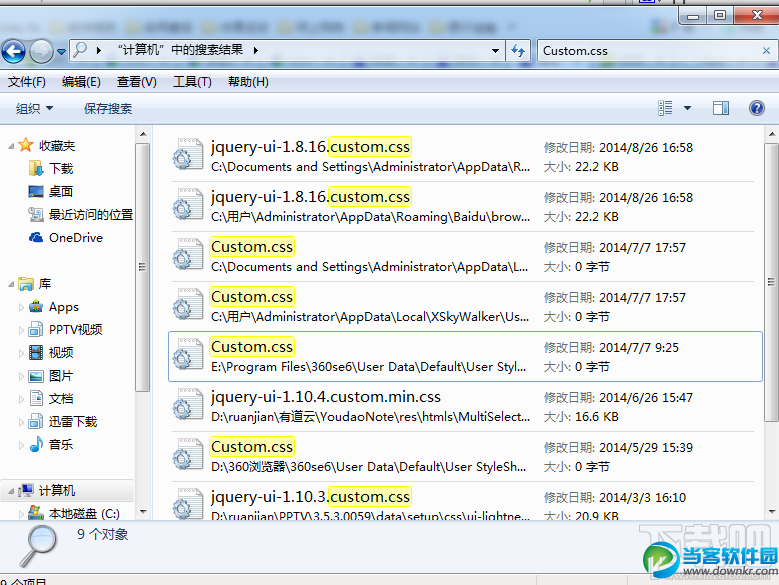Change view using the view mode icon
Screen dimensions: 779x585
pyautogui.click(x=665, y=108)
